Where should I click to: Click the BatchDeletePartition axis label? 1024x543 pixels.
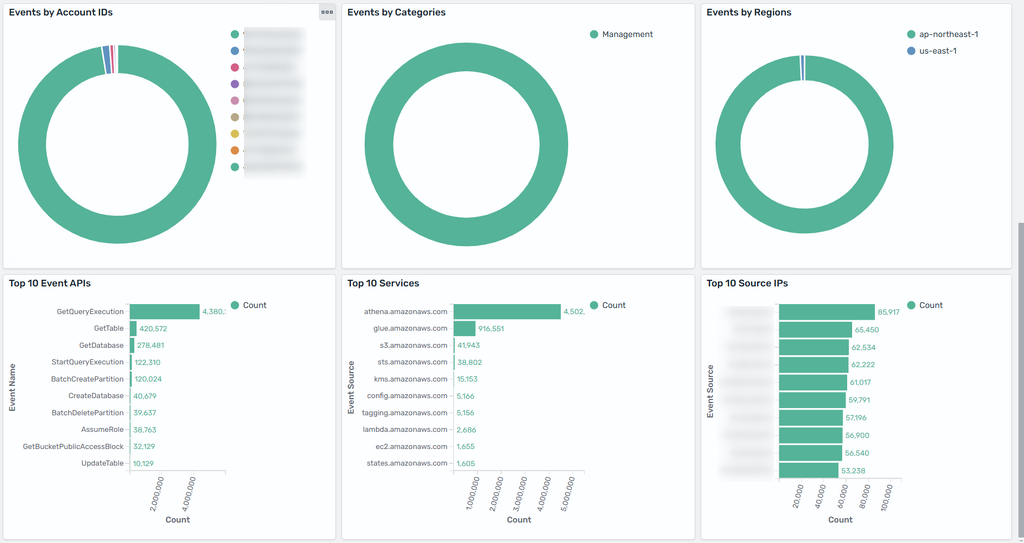(88, 413)
